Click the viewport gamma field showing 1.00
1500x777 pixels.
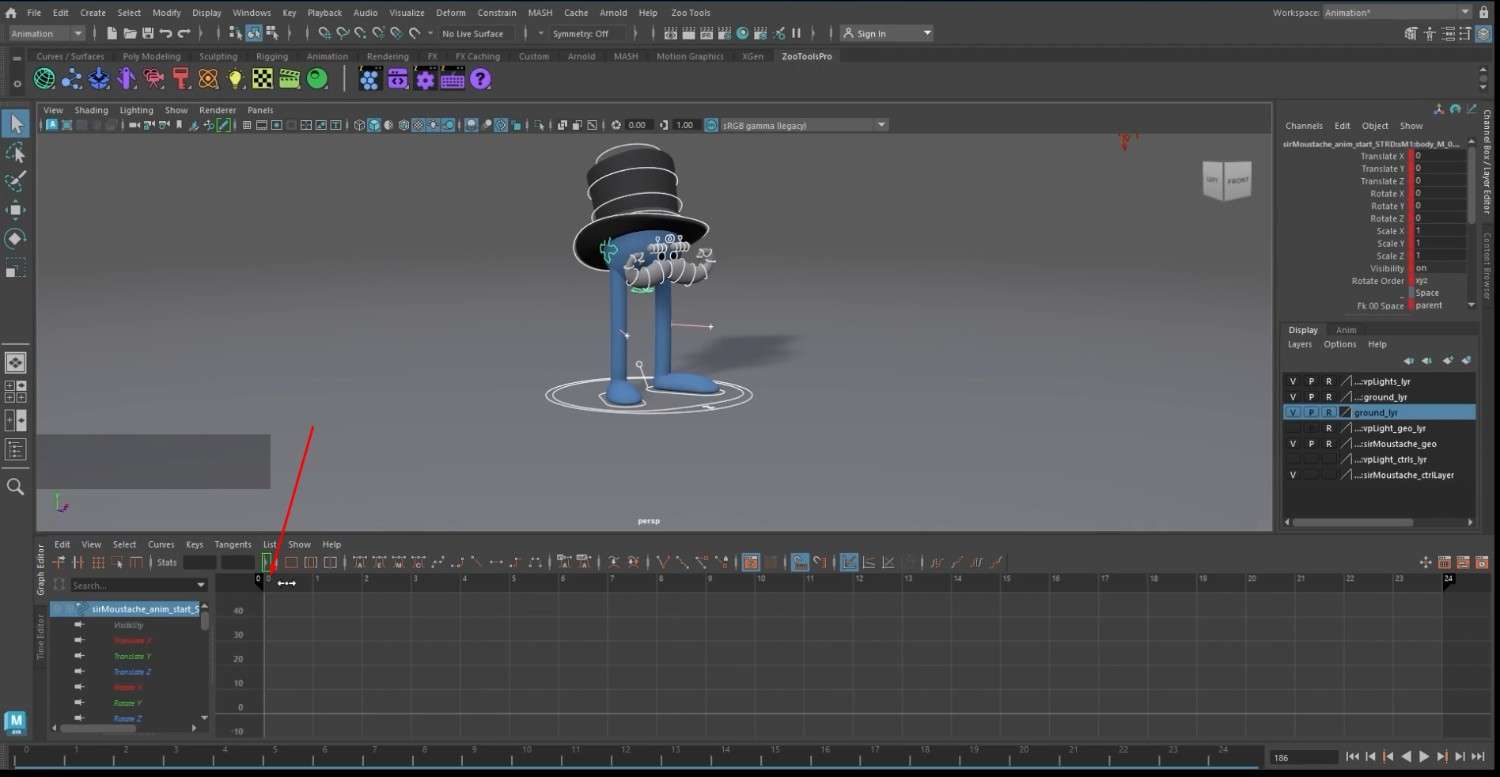(x=684, y=125)
